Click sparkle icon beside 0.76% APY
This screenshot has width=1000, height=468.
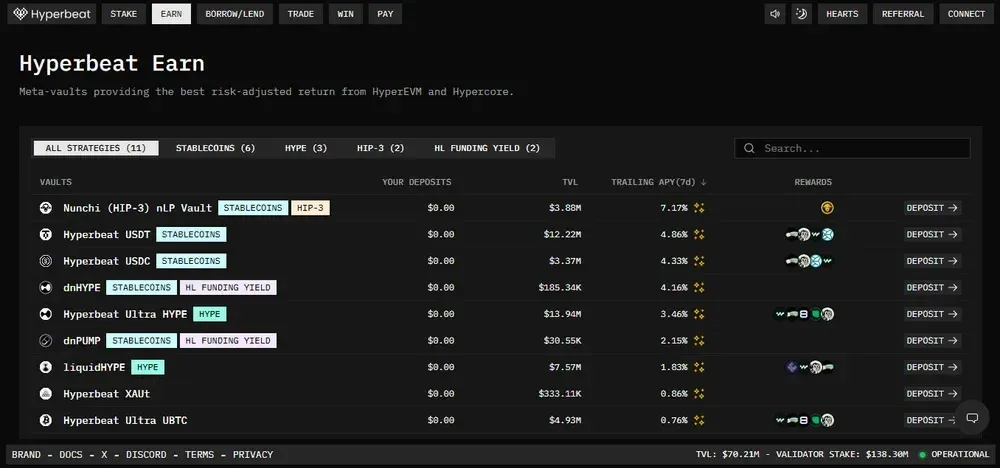[699, 420]
